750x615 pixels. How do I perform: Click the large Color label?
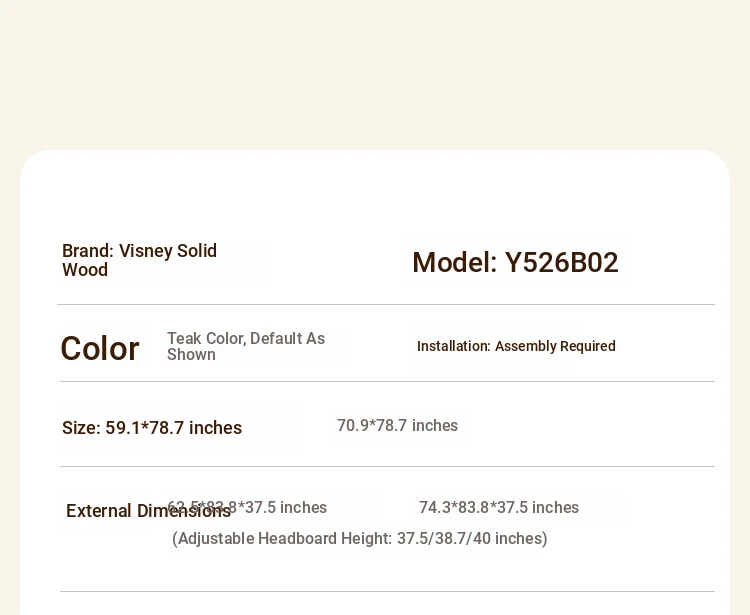click(x=100, y=348)
